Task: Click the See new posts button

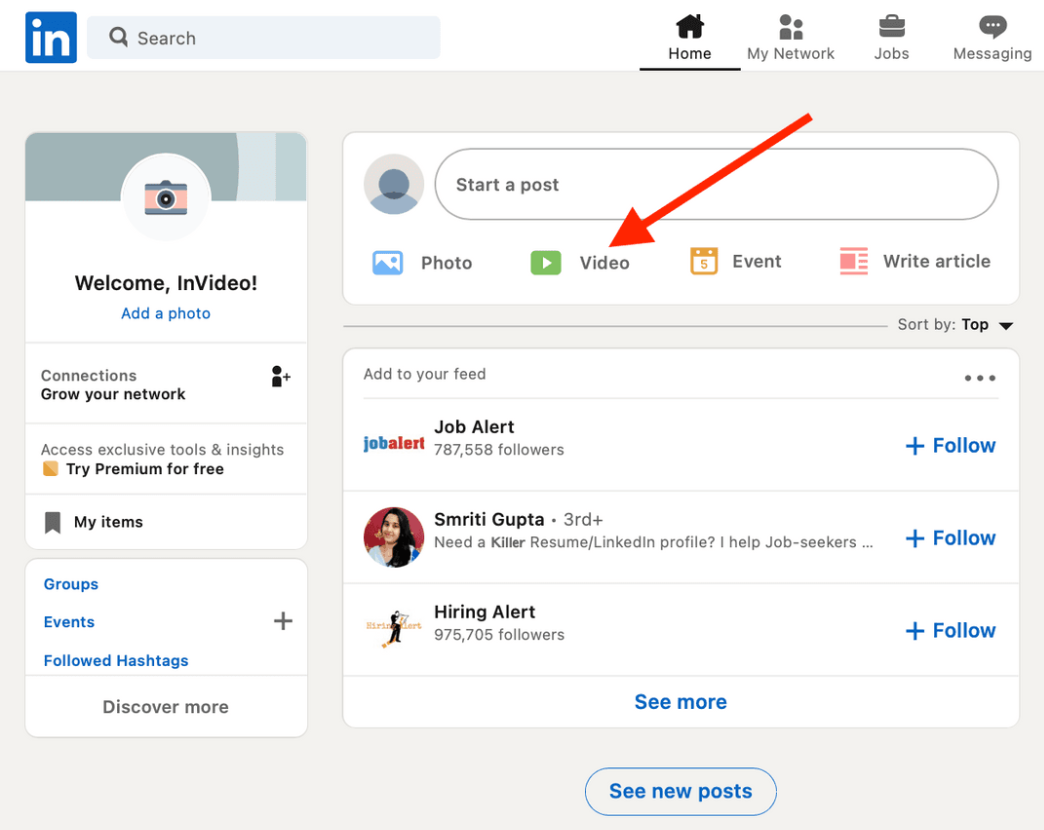Action: click(680, 791)
